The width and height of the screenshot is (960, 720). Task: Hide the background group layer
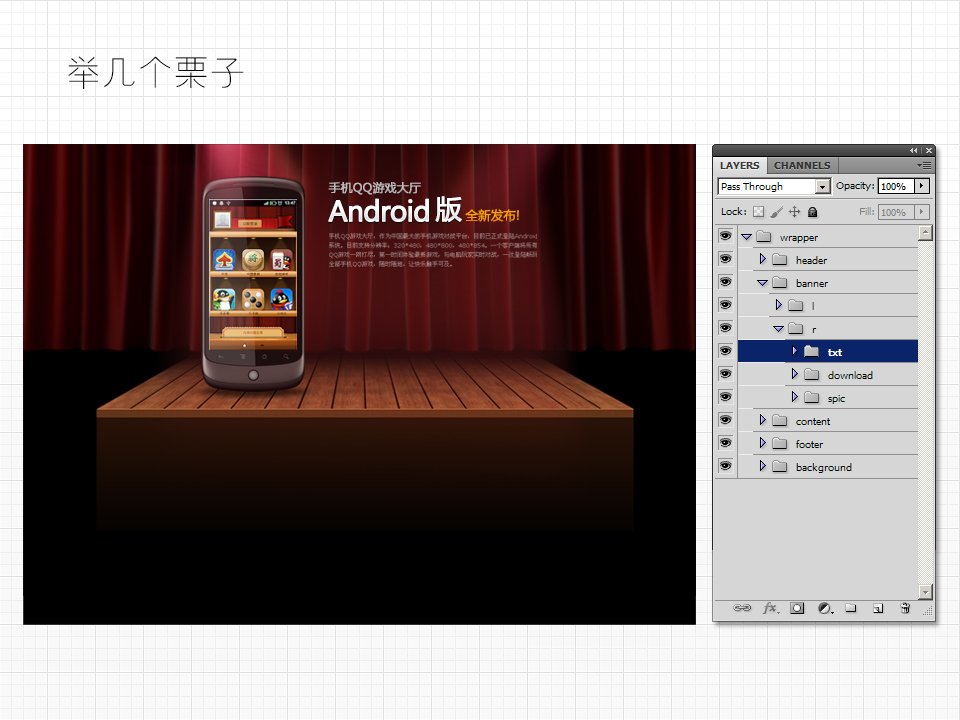pyautogui.click(x=725, y=467)
